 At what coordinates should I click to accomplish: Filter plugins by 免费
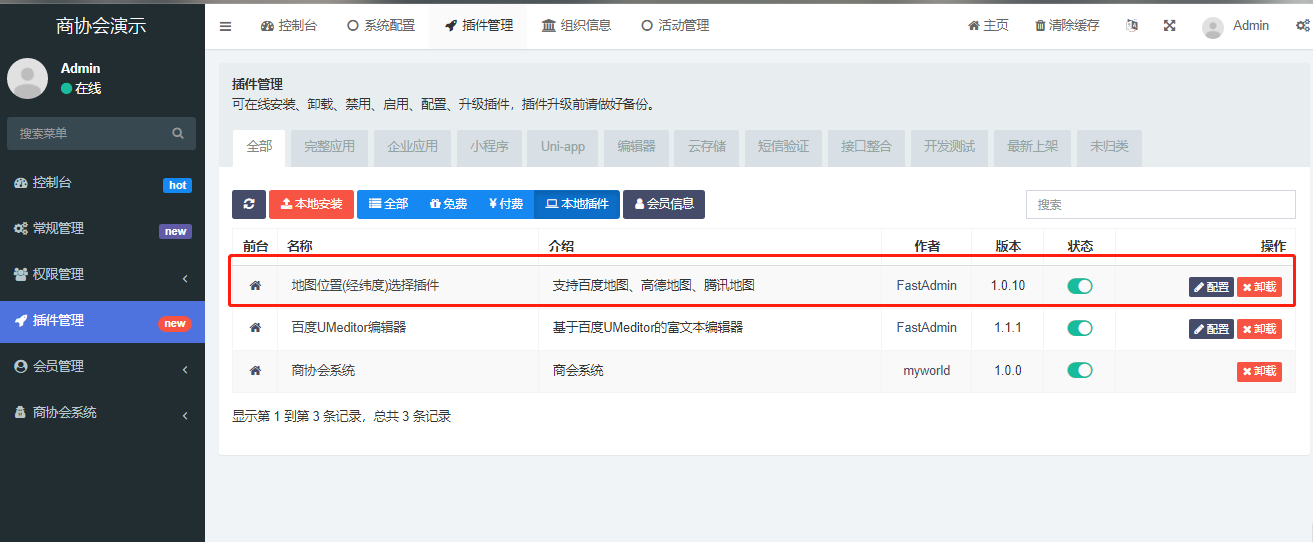(448, 204)
